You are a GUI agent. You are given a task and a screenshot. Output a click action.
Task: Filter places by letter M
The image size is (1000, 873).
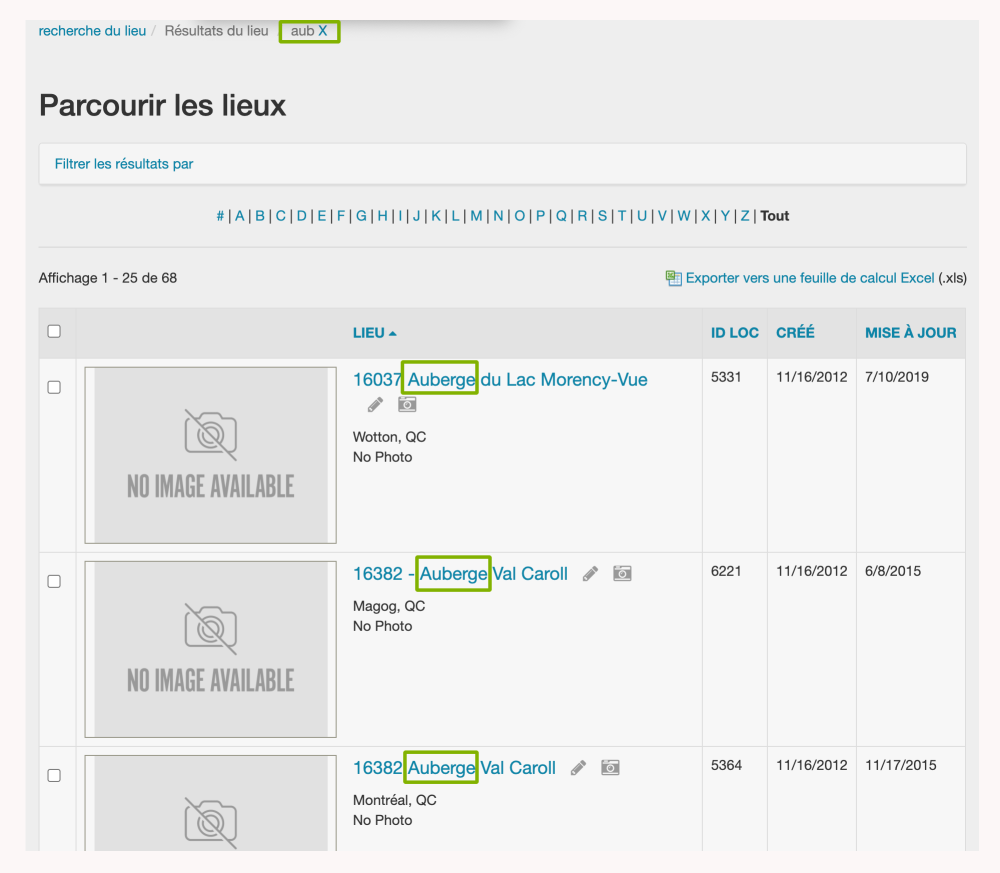click(x=476, y=216)
